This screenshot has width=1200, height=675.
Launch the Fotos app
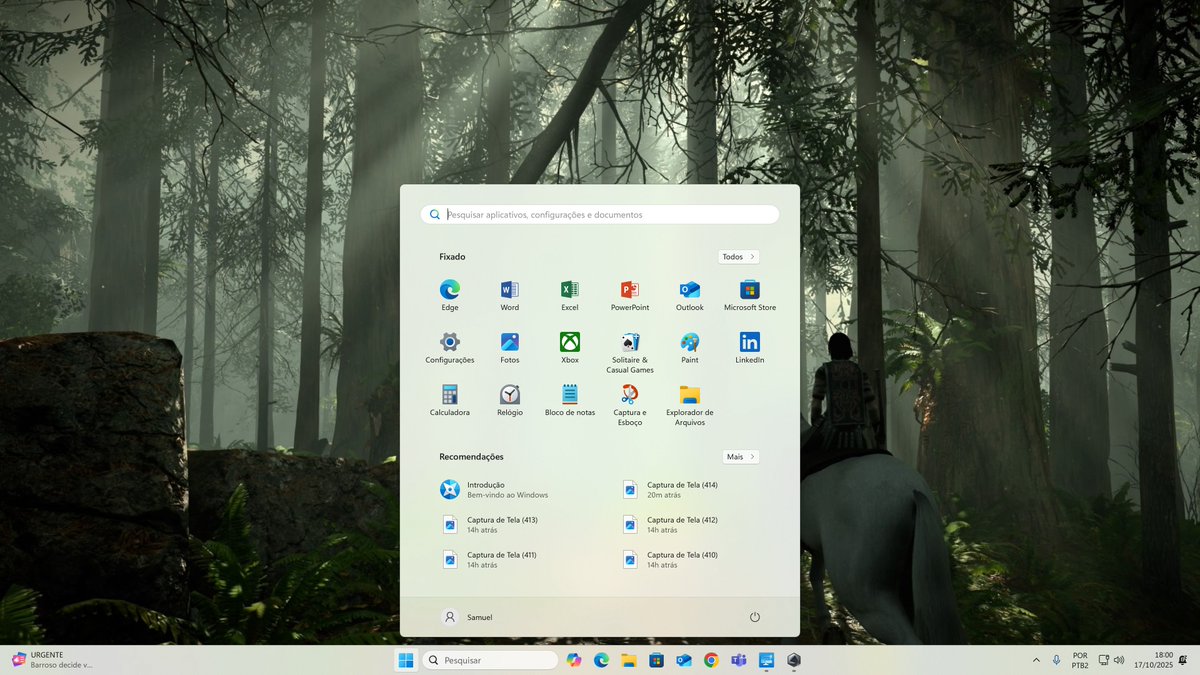pos(510,347)
